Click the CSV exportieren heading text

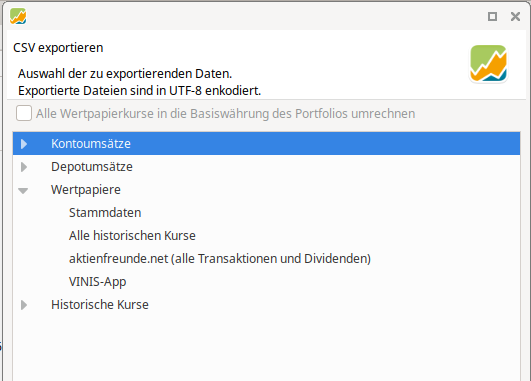58,48
